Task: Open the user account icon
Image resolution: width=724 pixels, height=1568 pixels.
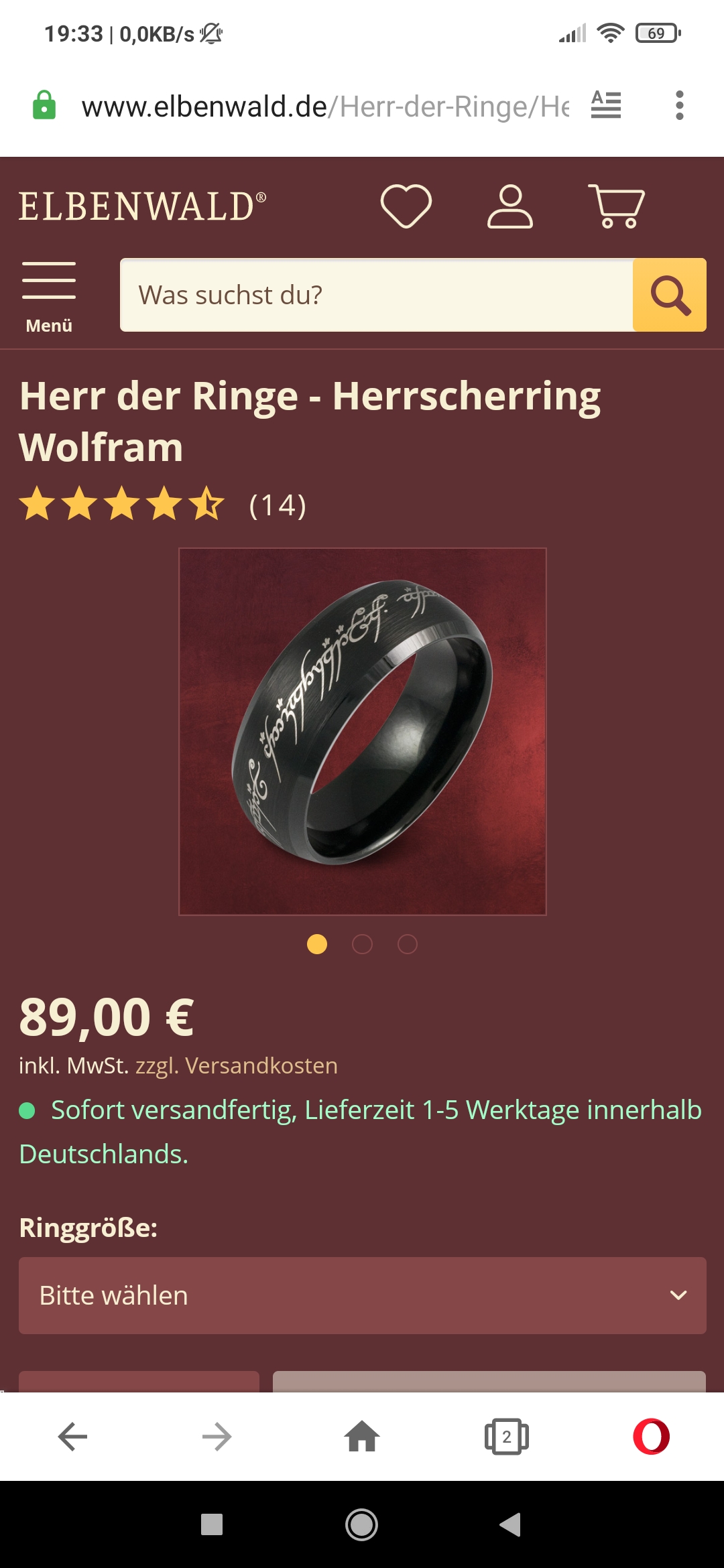Action: 510,206
